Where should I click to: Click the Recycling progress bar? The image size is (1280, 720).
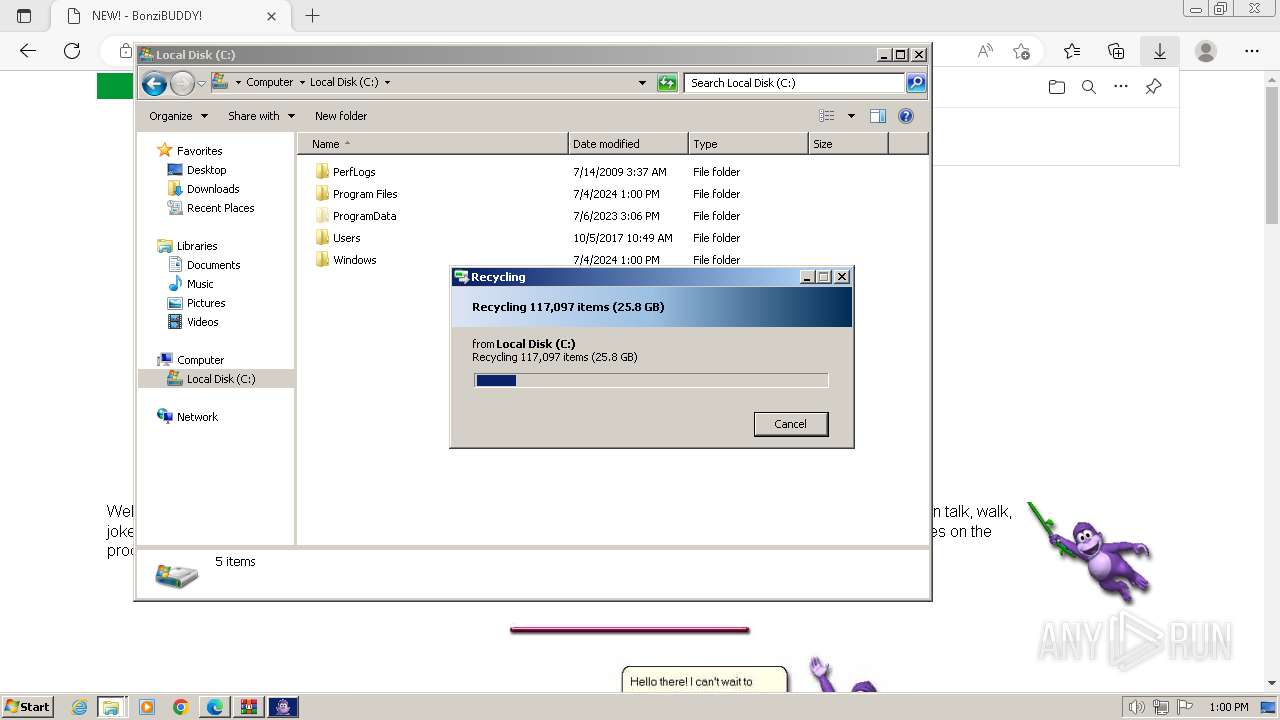(x=651, y=380)
